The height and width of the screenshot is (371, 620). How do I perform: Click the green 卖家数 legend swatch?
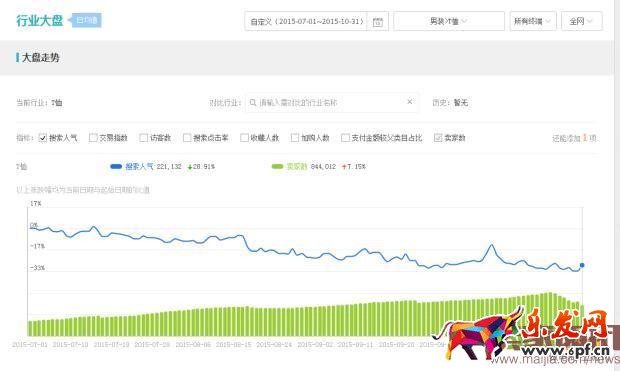[278, 167]
